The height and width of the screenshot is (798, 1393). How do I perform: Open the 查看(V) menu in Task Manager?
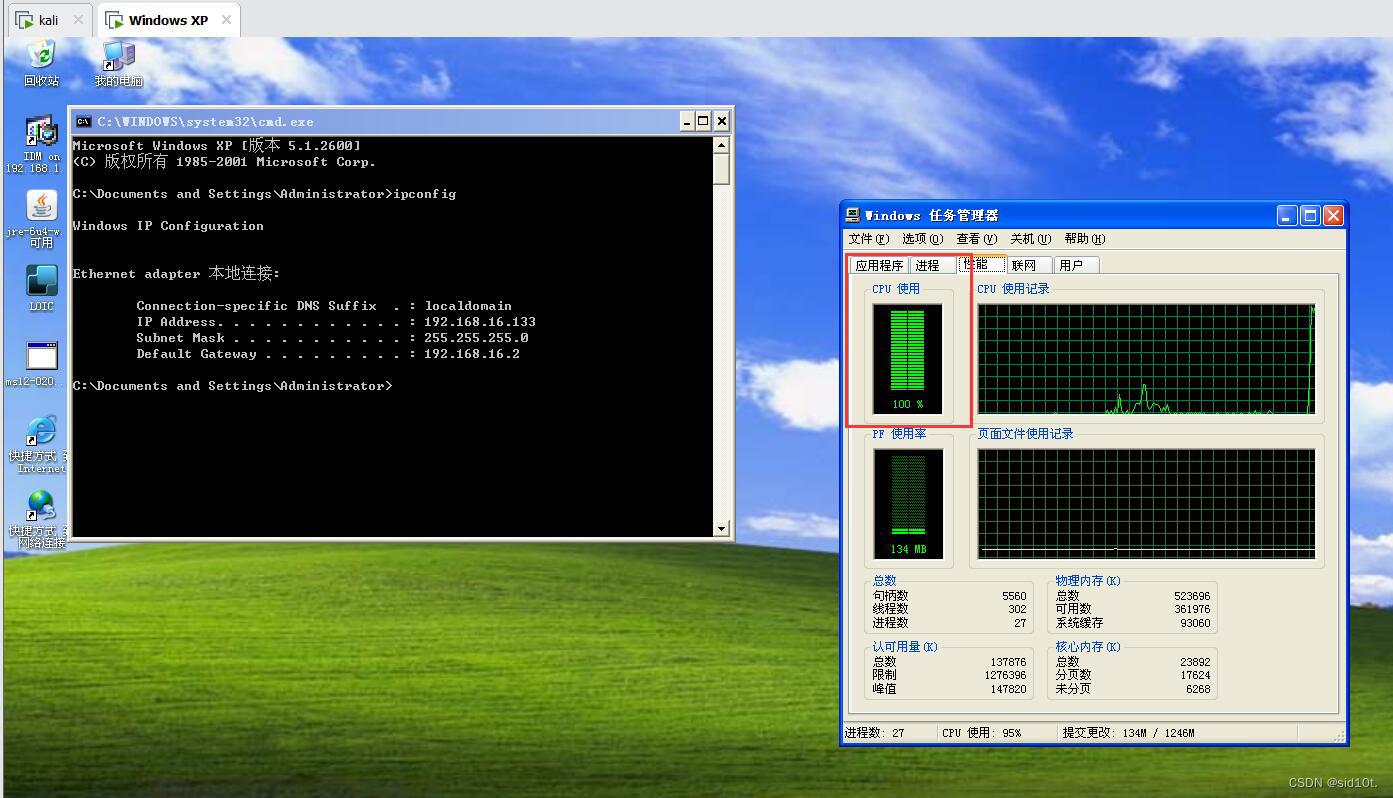click(x=976, y=239)
